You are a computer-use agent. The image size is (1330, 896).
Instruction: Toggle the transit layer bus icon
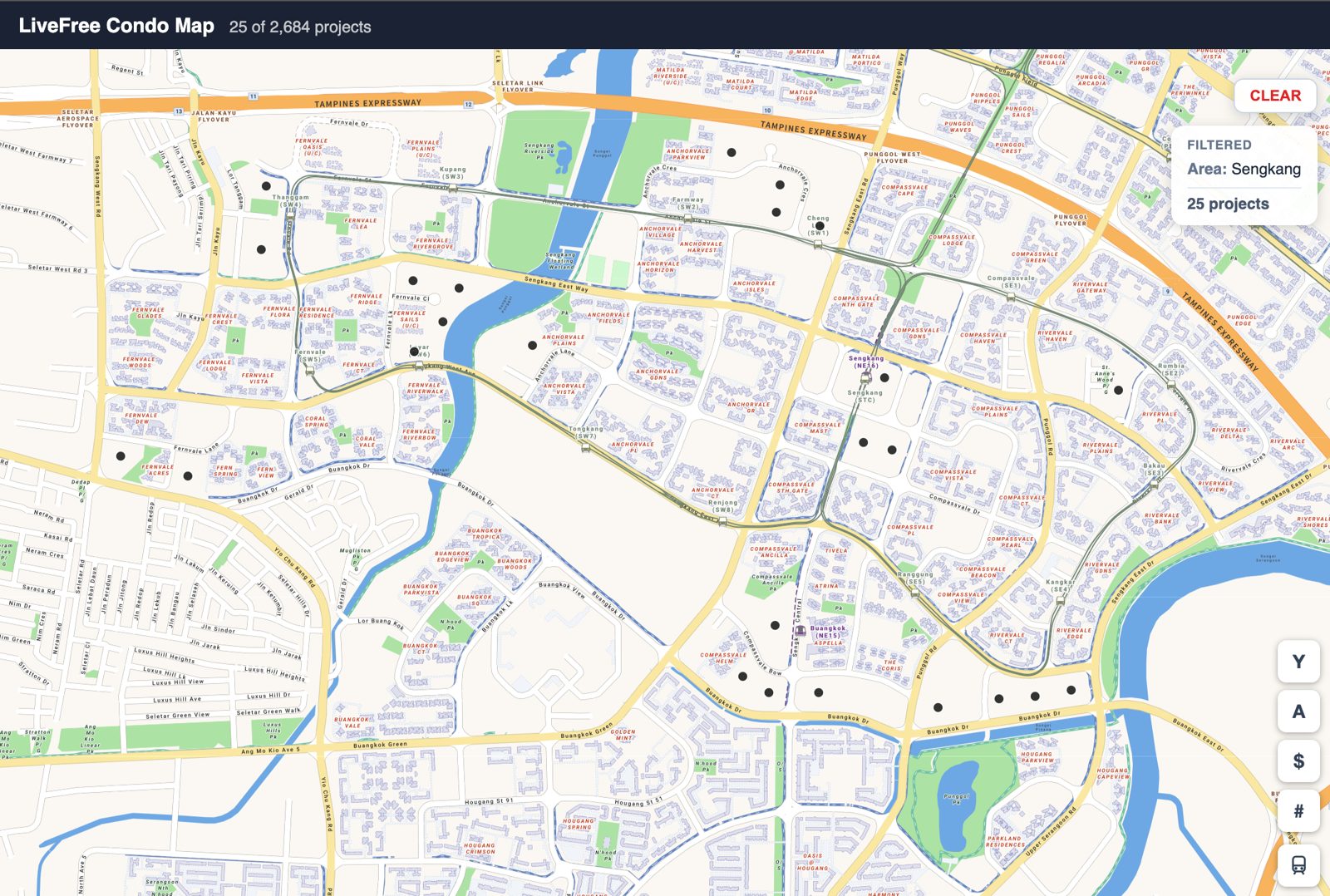(1298, 864)
